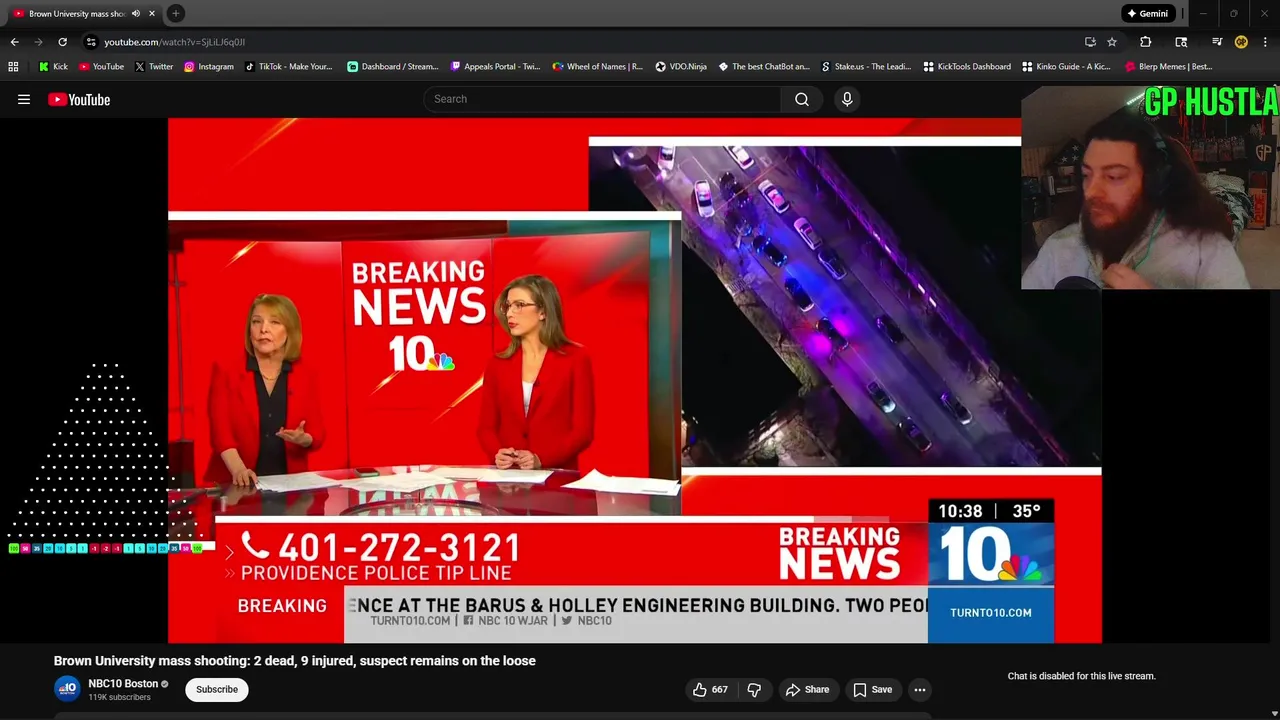Reload the YouTube page
This screenshot has width=1280, height=720.
click(62, 42)
